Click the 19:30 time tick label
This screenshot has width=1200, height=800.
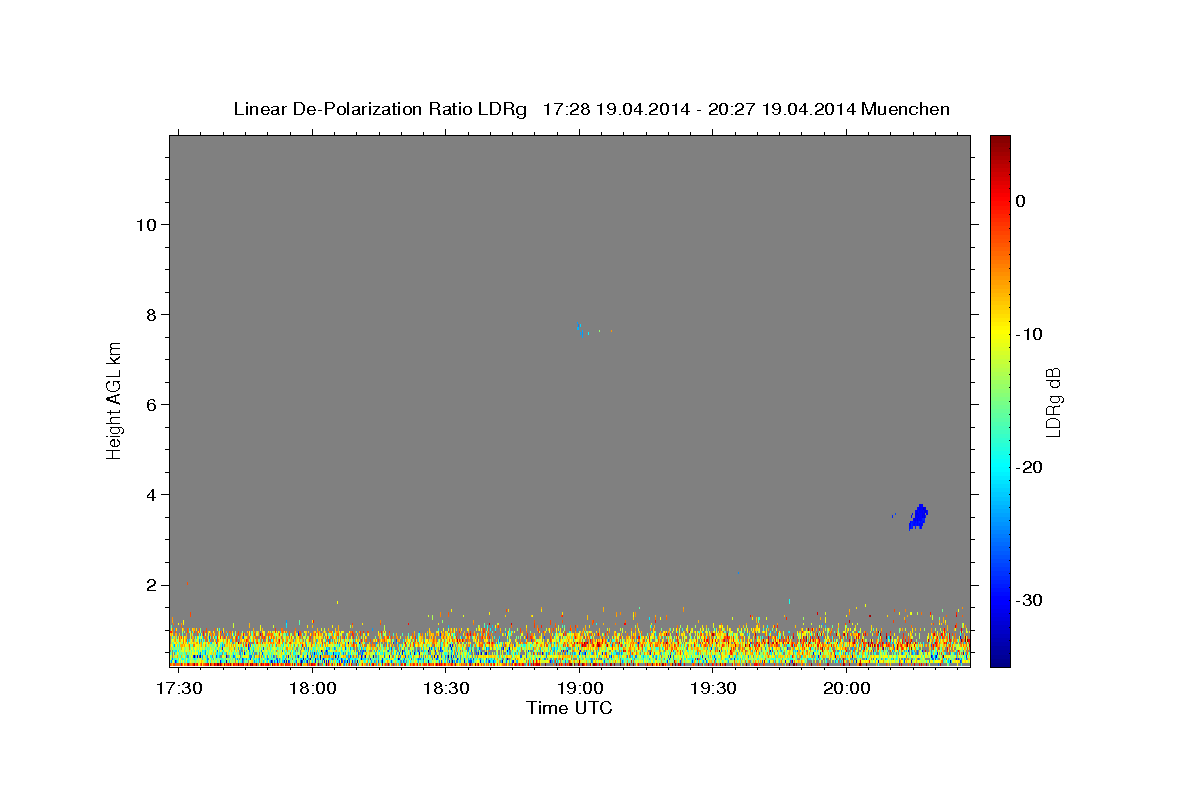(x=713, y=689)
